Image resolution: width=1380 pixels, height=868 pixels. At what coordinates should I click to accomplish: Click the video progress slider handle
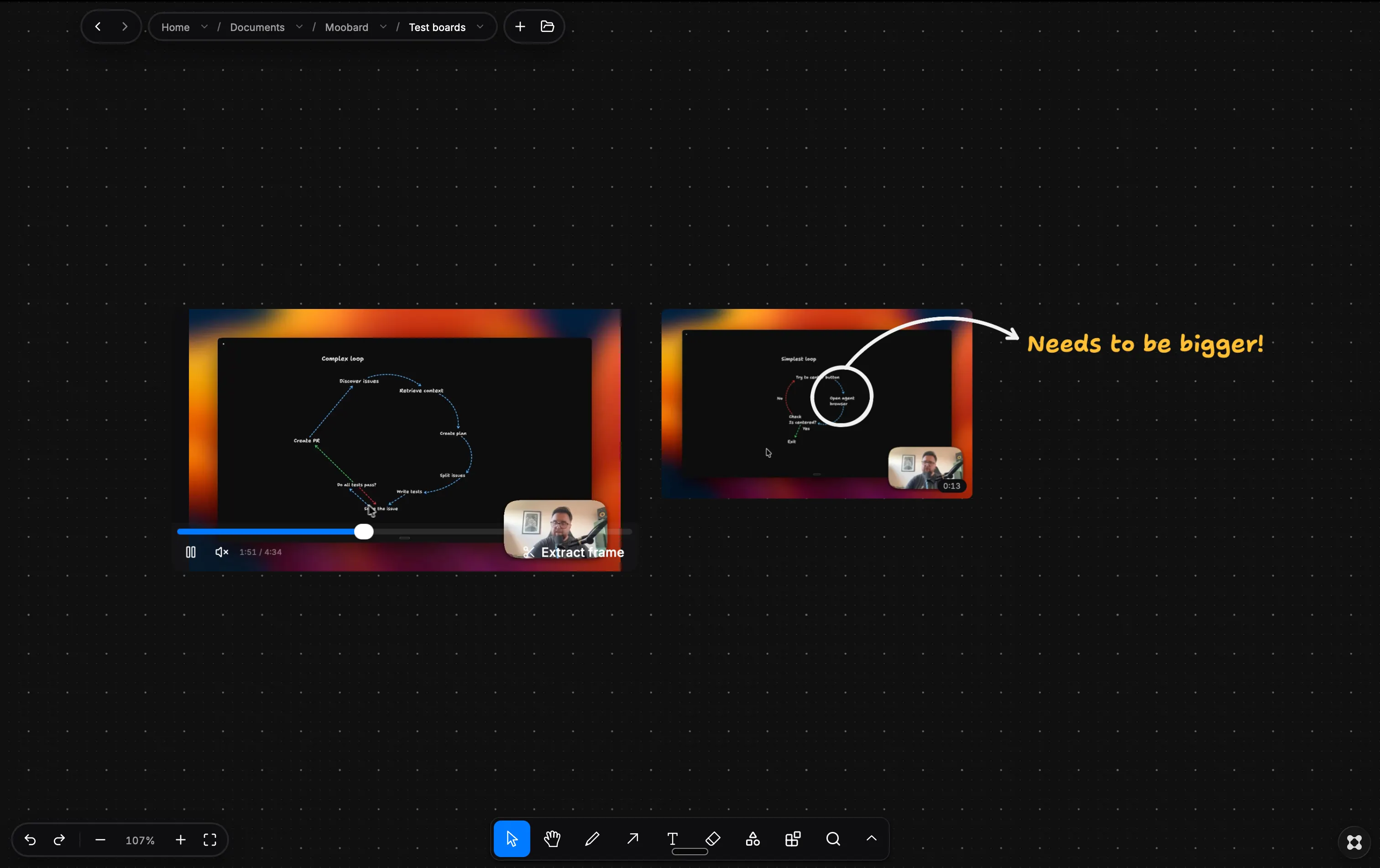[363, 532]
